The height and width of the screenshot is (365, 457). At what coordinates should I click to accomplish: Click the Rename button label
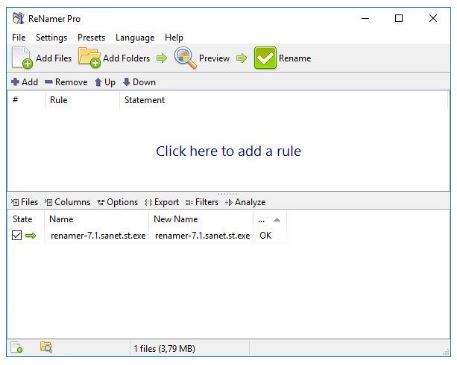[x=295, y=58]
